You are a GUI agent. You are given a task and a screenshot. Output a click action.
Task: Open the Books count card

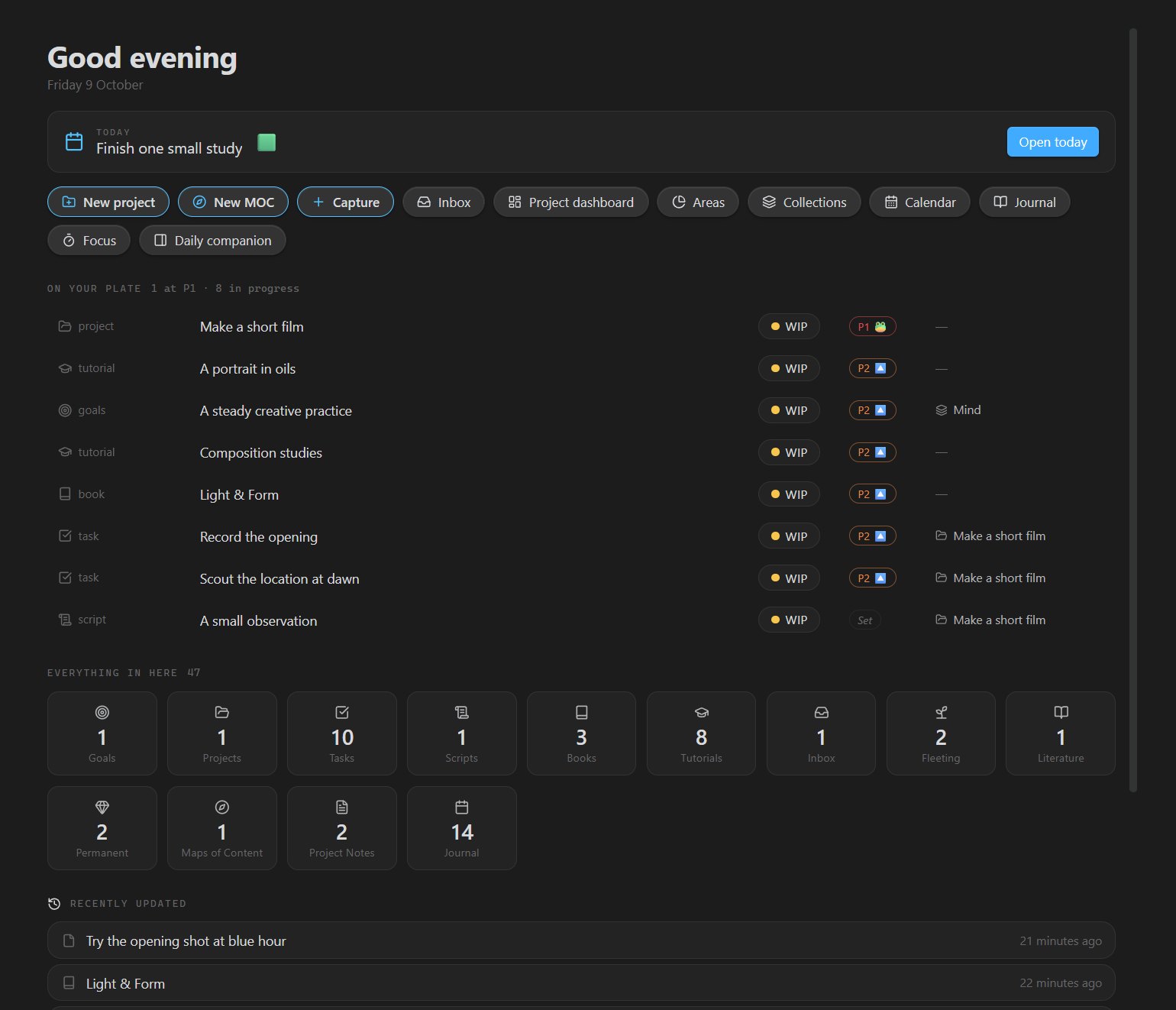tap(582, 733)
